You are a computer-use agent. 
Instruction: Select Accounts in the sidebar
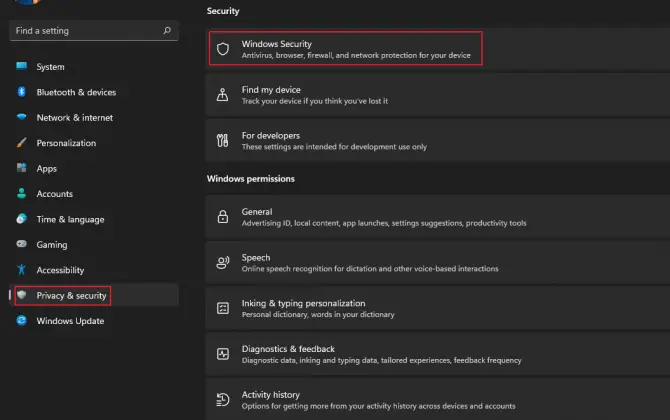pos(94,194)
